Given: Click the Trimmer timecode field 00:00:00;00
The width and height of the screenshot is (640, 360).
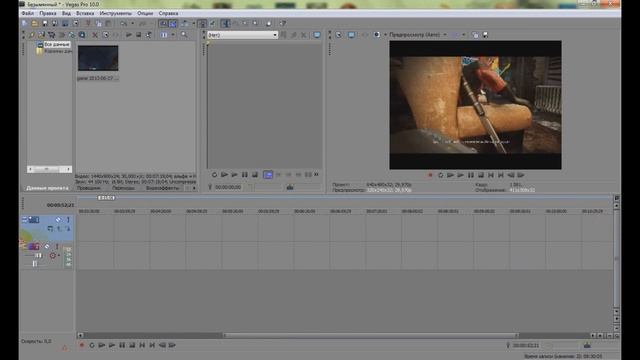Looking at the screenshot, I should pos(228,187).
